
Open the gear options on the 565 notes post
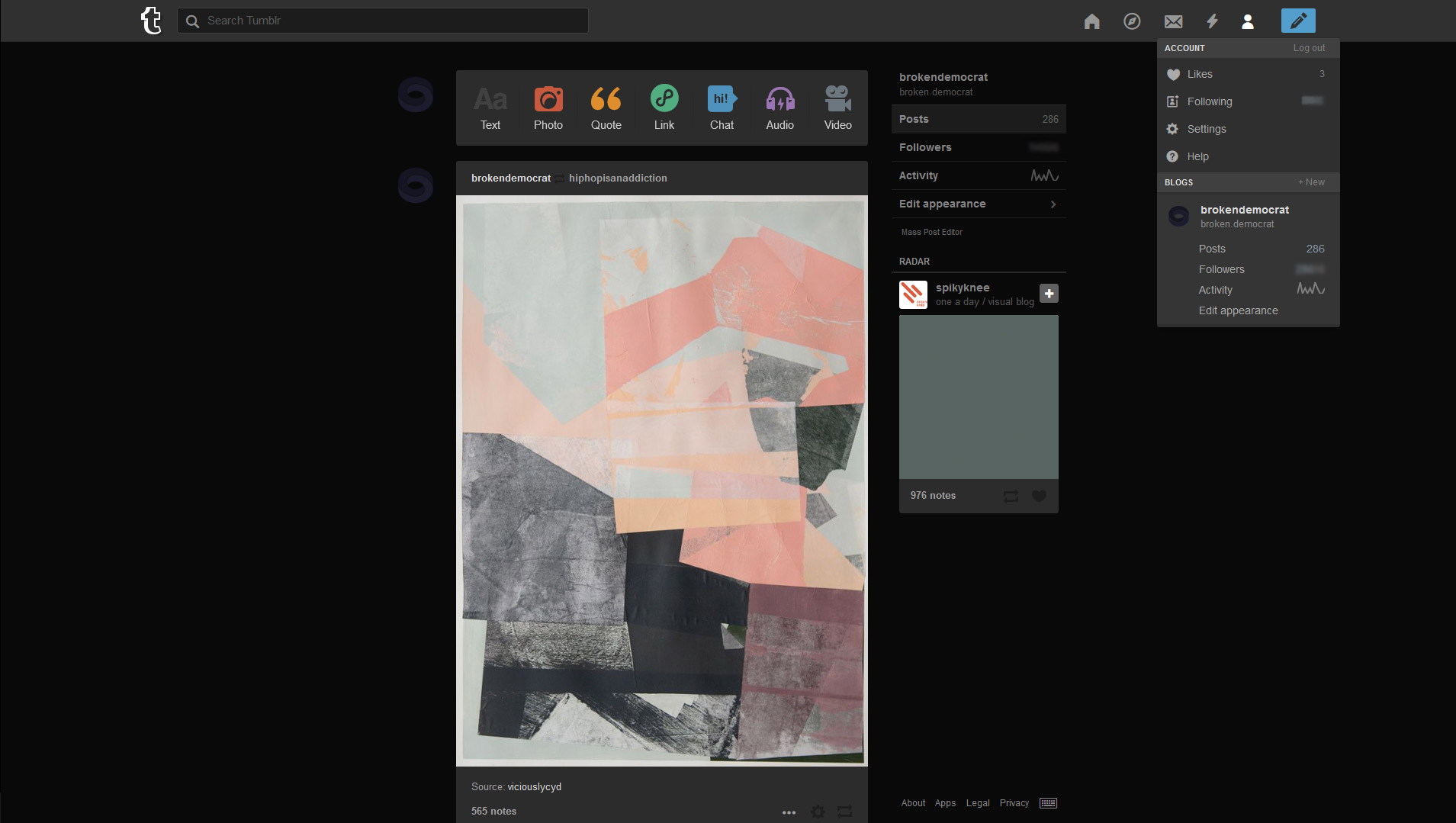tap(818, 812)
